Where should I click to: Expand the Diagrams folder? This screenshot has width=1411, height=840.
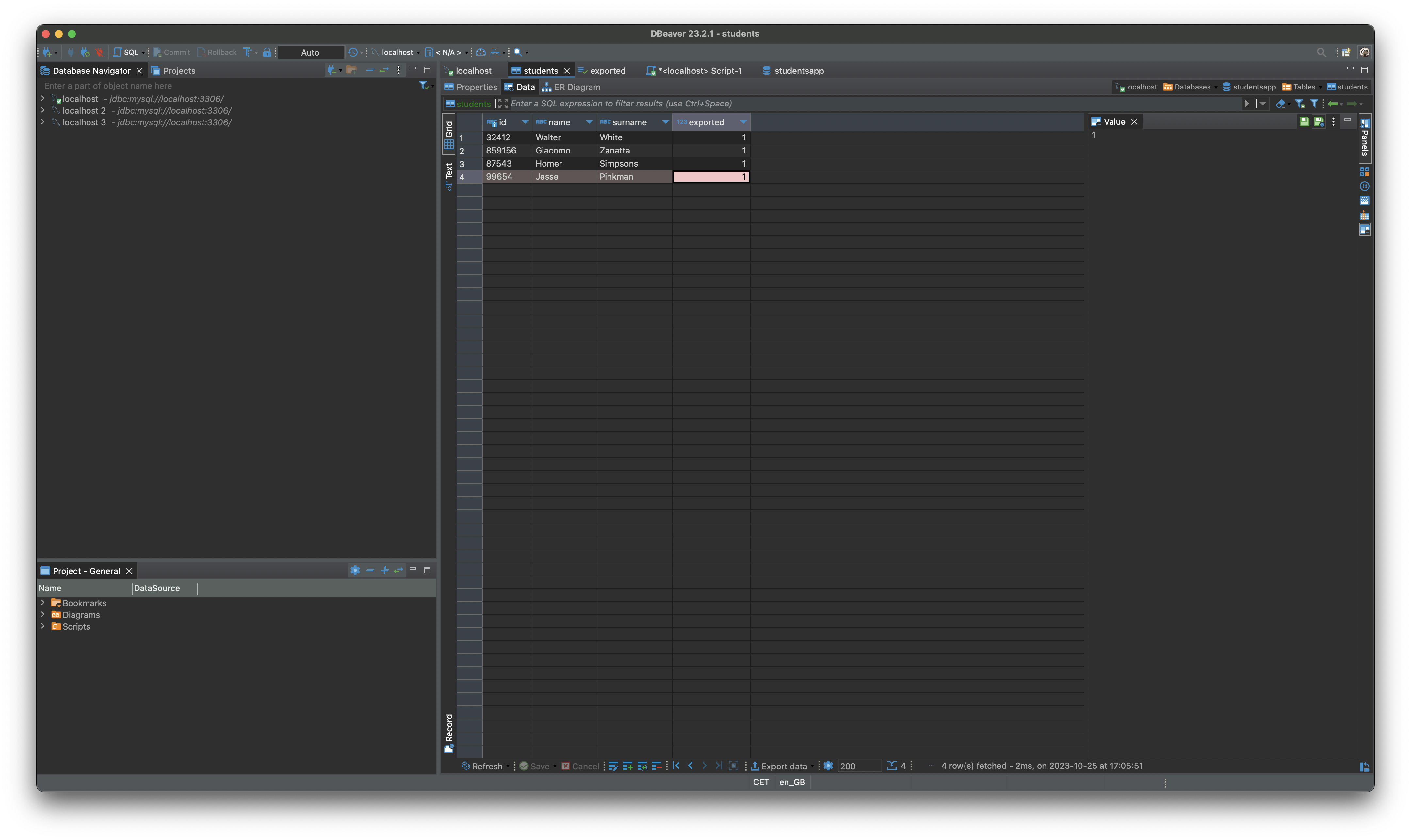click(x=43, y=615)
